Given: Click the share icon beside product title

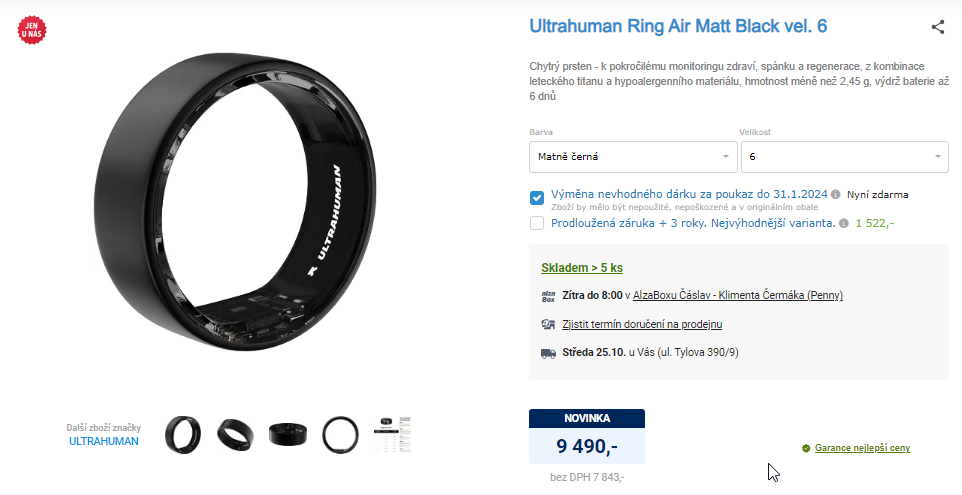Looking at the screenshot, I should [x=937, y=27].
